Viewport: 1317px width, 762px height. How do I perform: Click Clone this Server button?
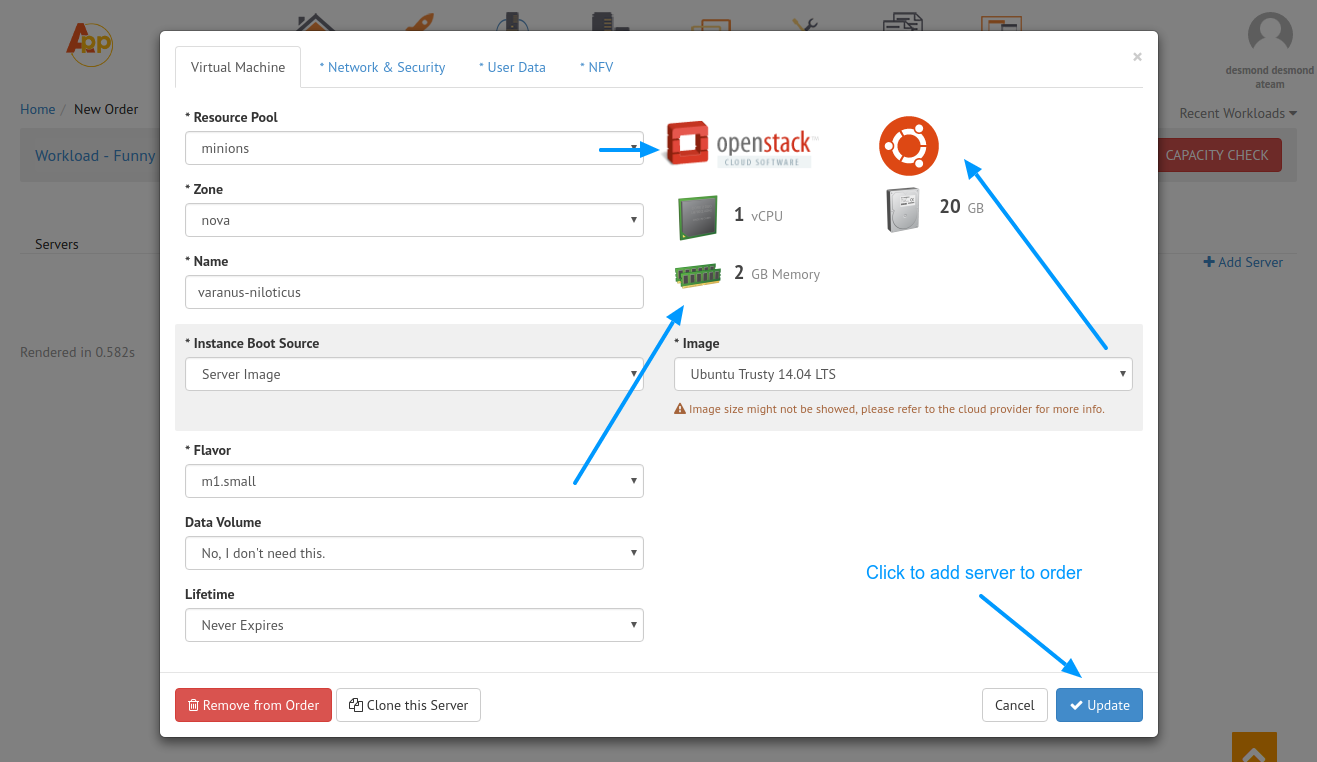[x=409, y=705]
